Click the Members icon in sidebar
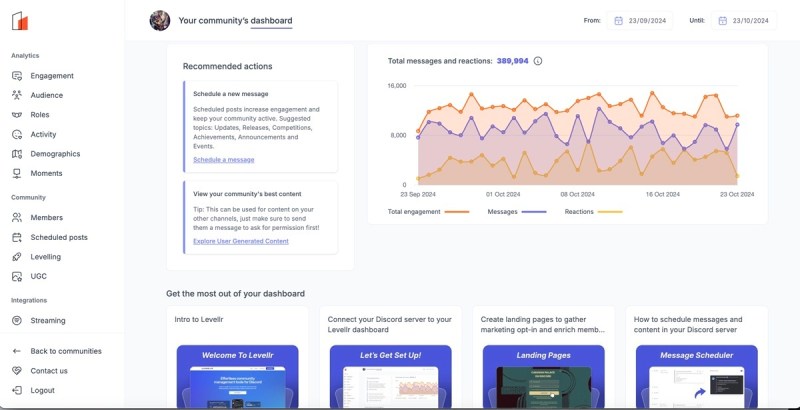This screenshot has height=410, width=800. [x=17, y=218]
